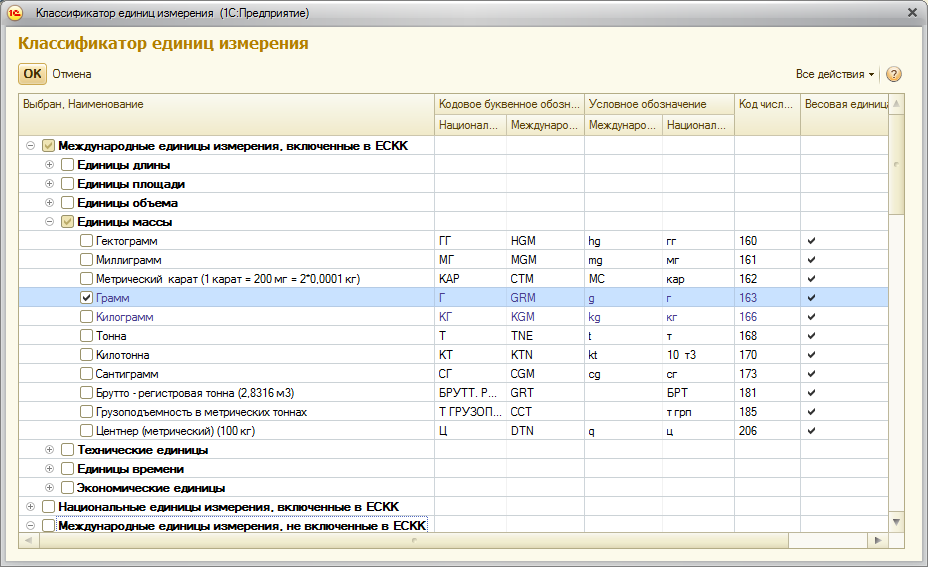This screenshot has height=567, width=928.
Task: Open the Все действия menu
Action: click(834, 74)
